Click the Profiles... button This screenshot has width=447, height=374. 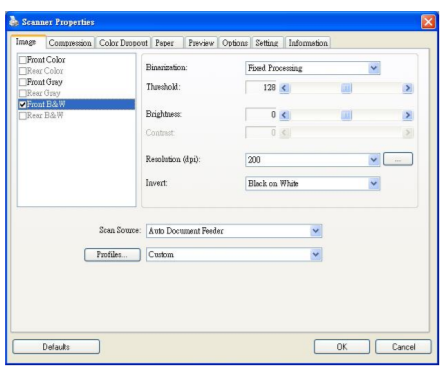pyautogui.click(x=112, y=255)
